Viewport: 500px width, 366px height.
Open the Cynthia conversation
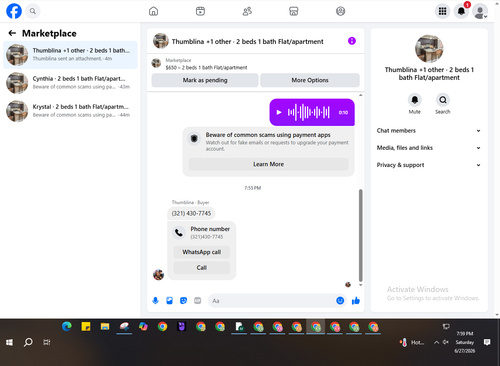[70, 83]
